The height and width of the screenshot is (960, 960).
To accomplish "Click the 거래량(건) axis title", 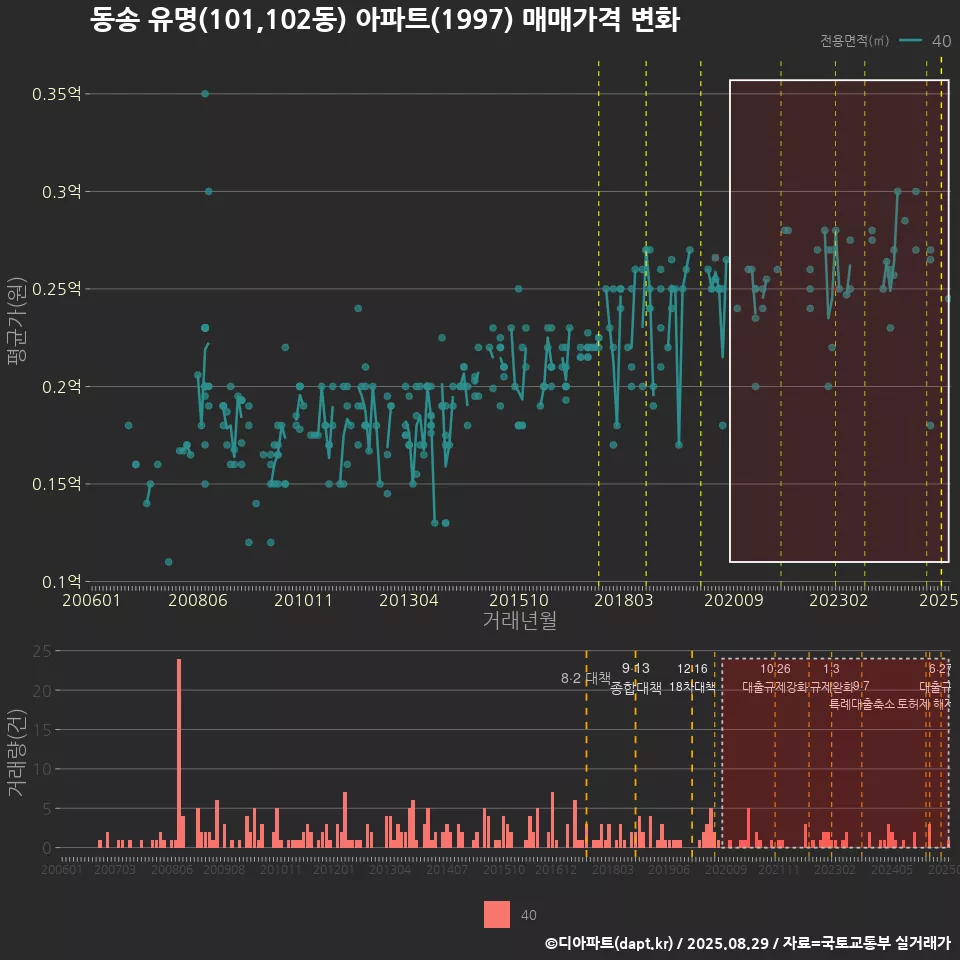I will pos(17,752).
